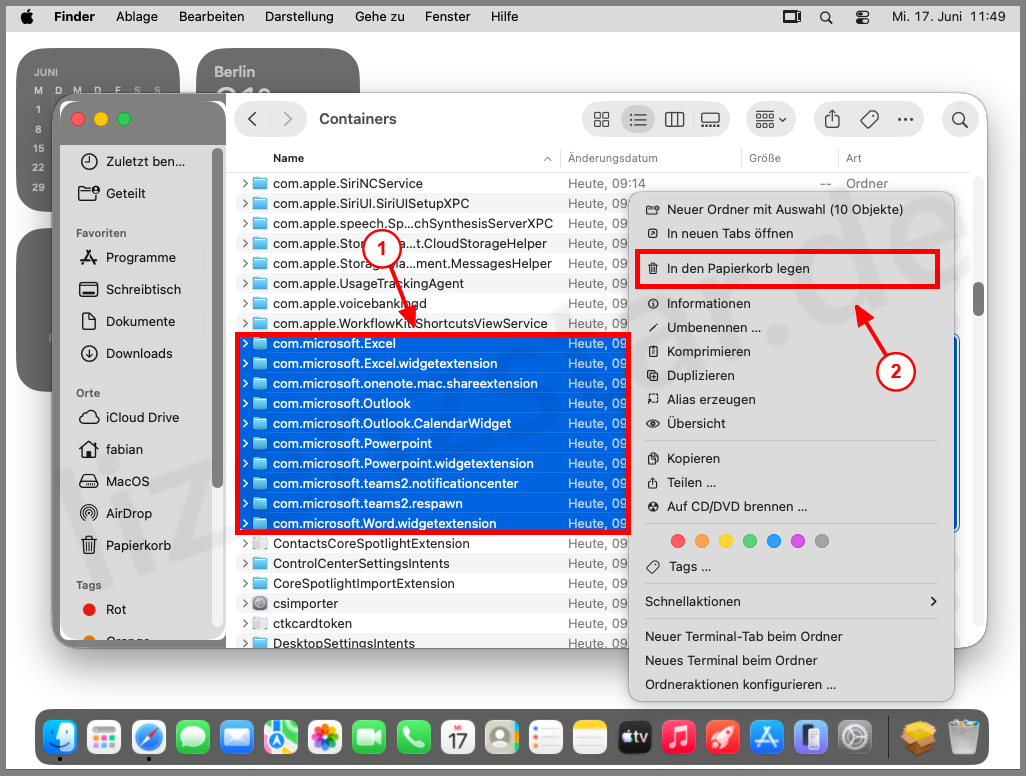The image size is (1026, 776).
Task: Open the more actions ellipsis menu
Action: pyautogui.click(x=906, y=120)
